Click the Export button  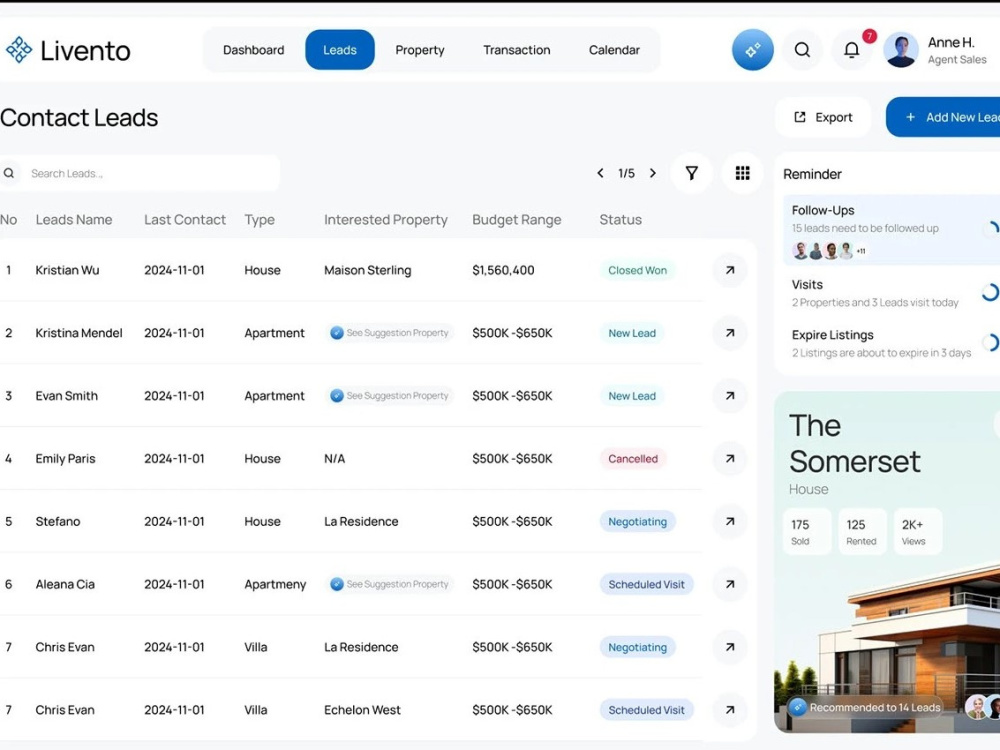click(823, 117)
